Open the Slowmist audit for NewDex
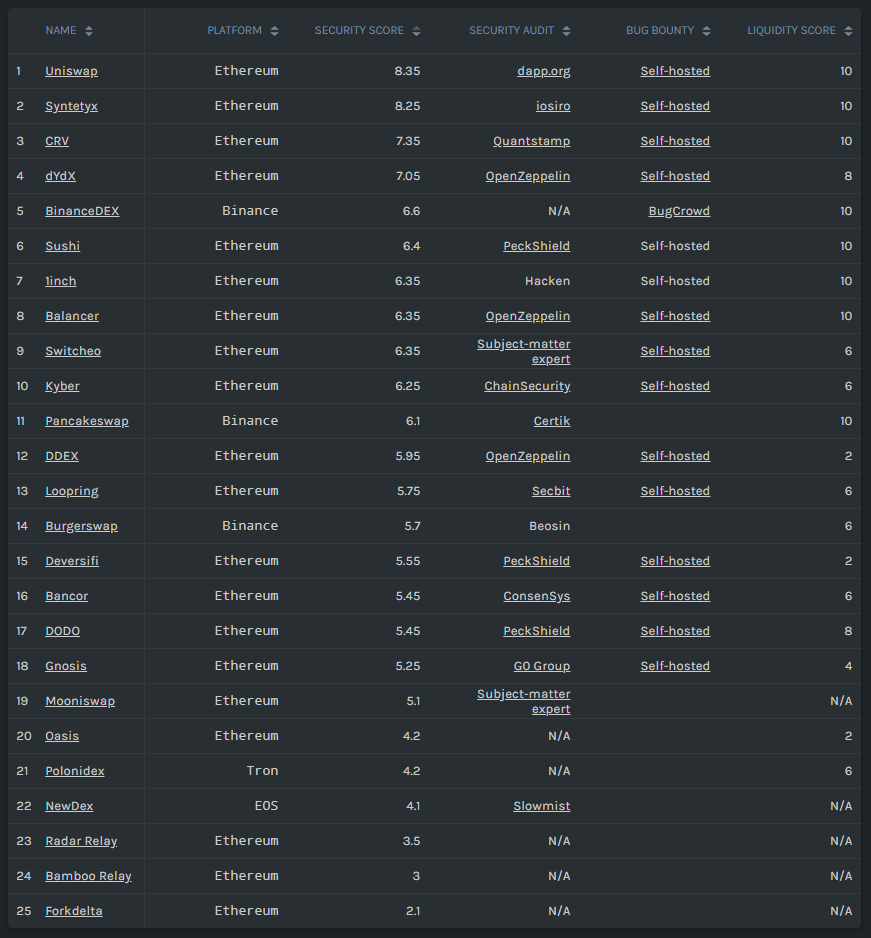 542,806
